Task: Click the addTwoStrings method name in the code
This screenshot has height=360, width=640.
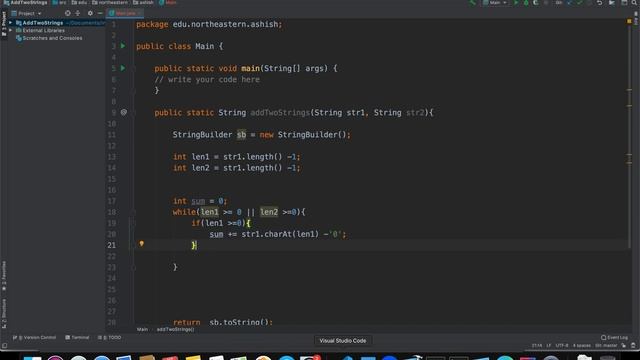Action: click(x=280, y=113)
